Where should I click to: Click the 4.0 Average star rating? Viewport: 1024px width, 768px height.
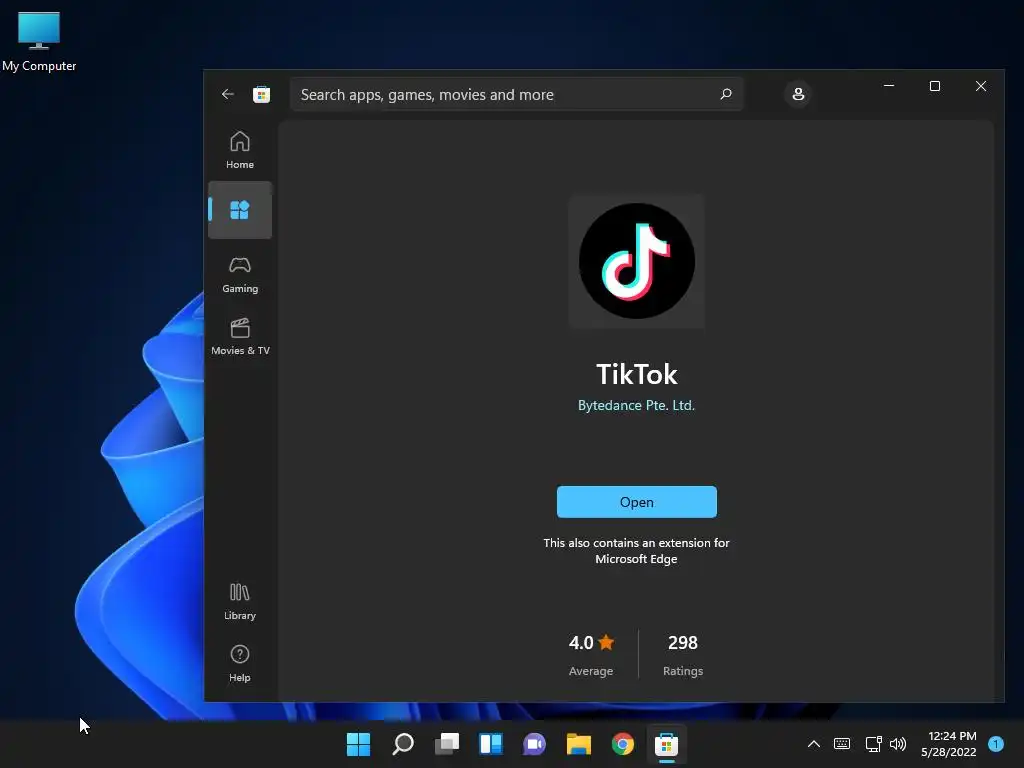coord(591,654)
